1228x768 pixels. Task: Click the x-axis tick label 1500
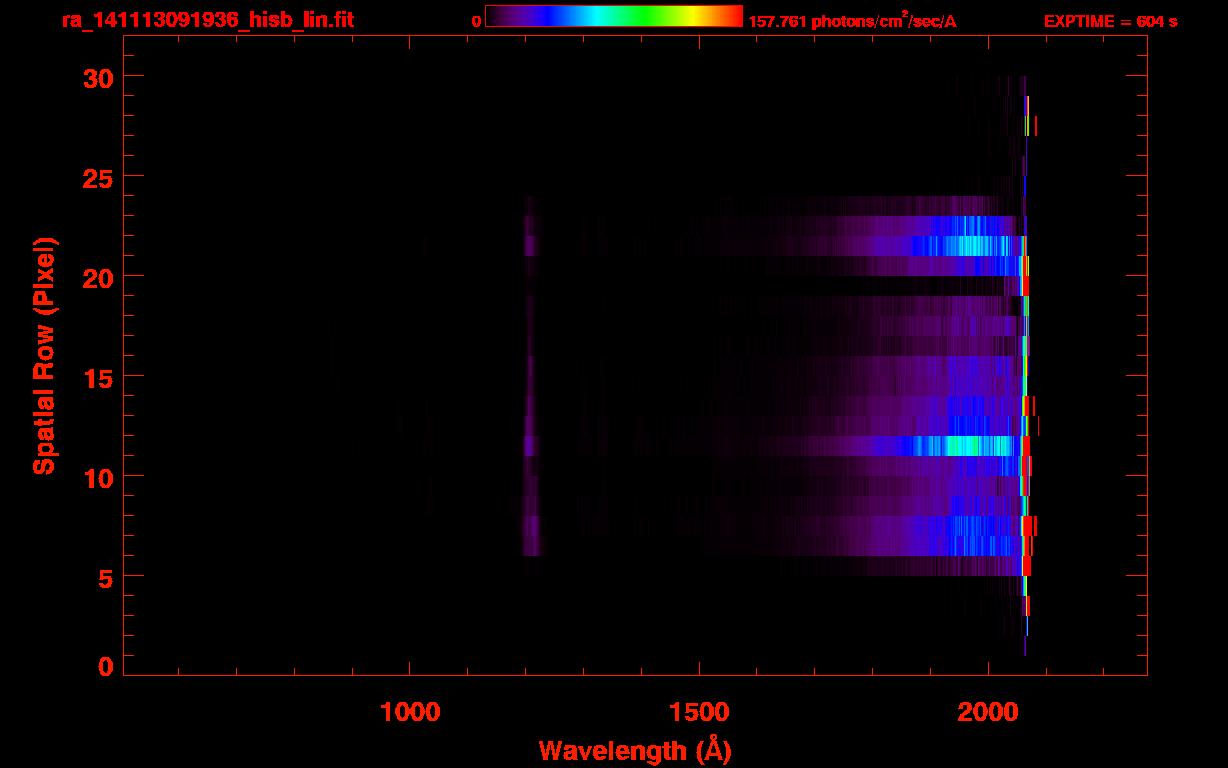pyautogui.click(x=700, y=711)
